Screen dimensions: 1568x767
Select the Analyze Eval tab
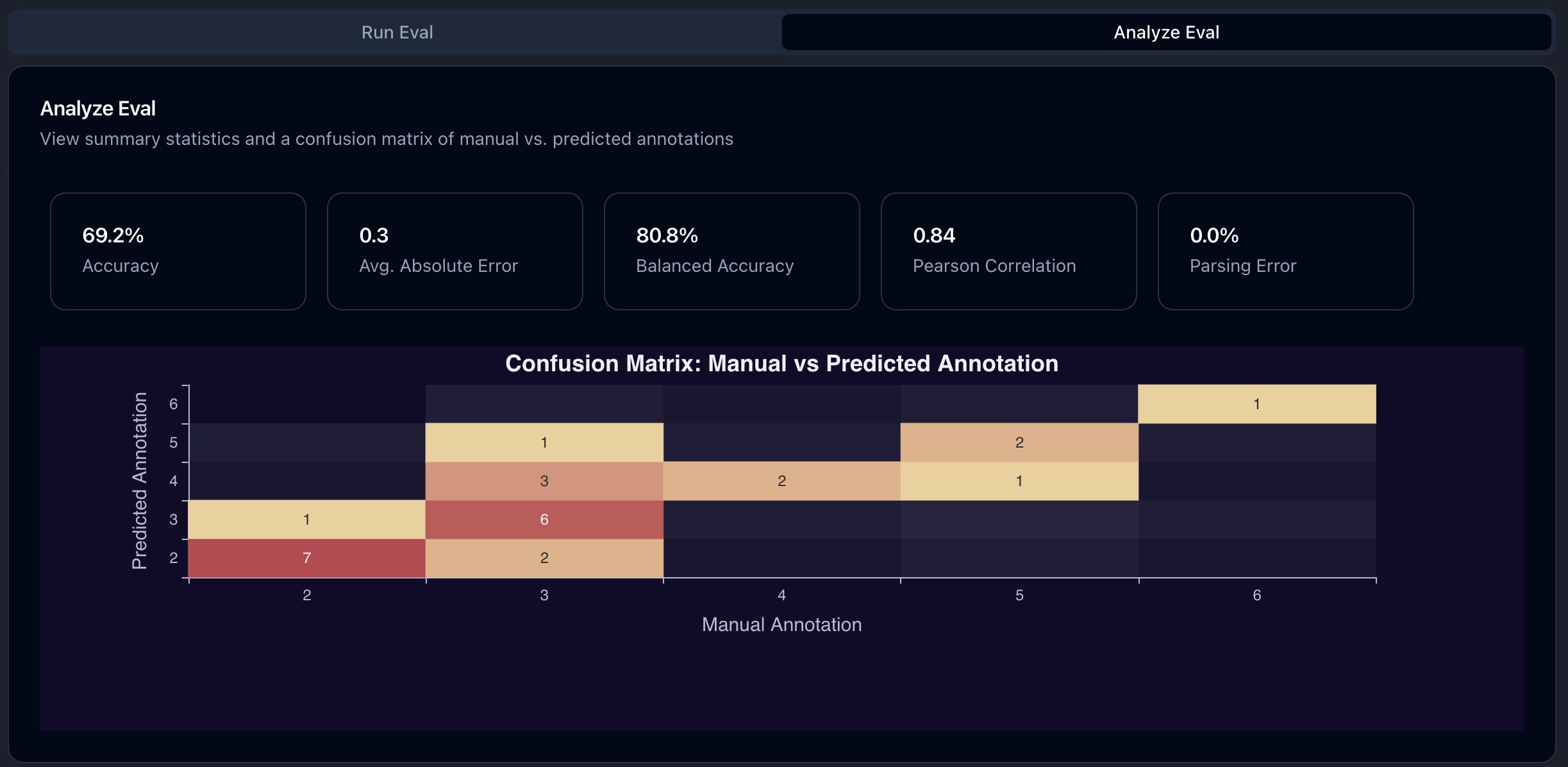[1165, 32]
